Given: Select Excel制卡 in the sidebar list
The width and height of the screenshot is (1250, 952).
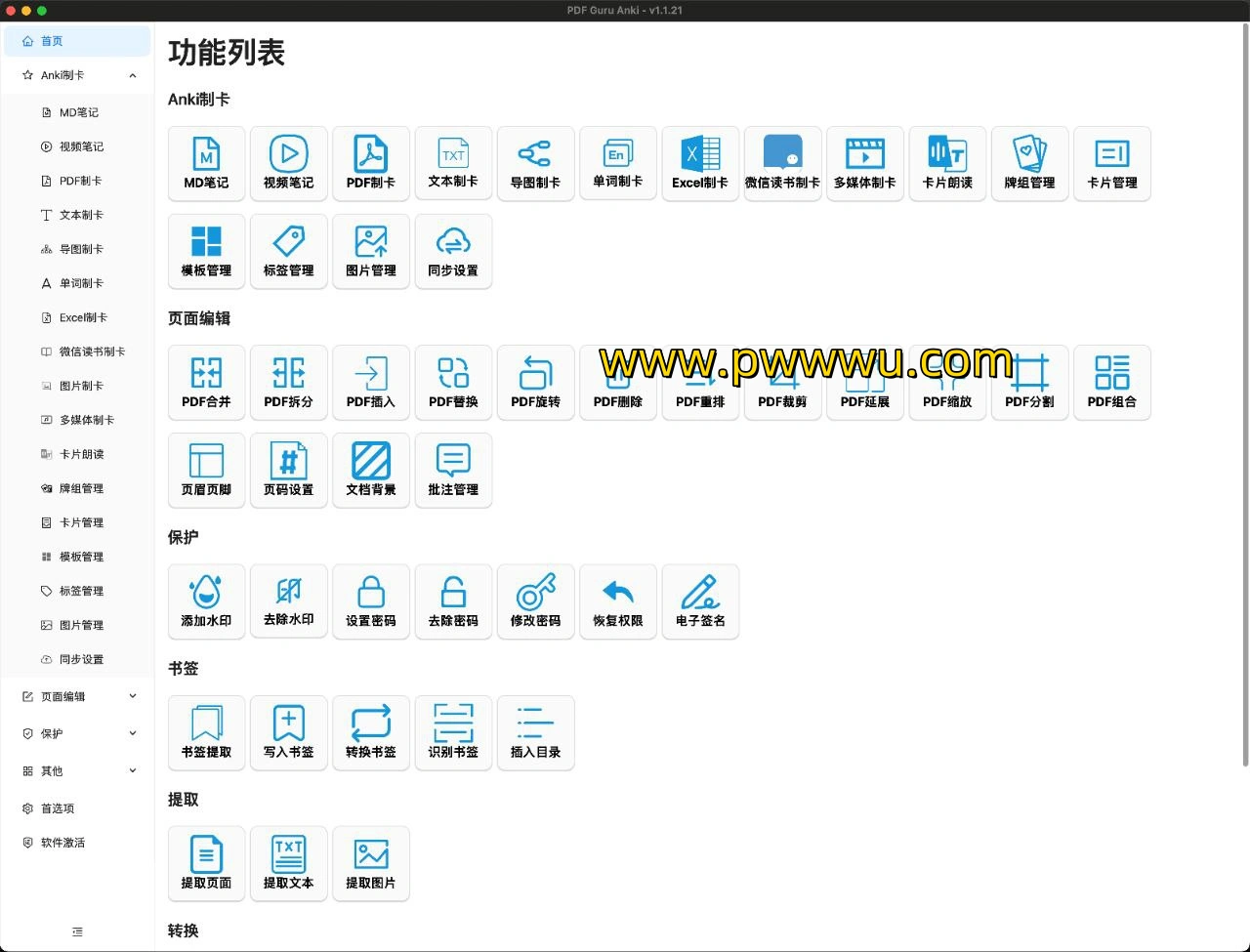Looking at the screenshot, I should tap(78, 317).
